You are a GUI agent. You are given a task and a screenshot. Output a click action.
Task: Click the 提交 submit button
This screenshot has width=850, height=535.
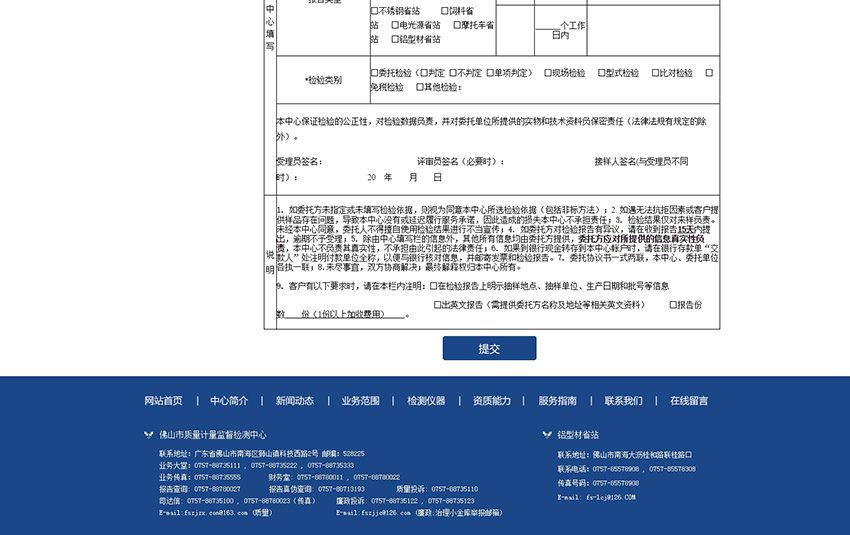489,348
